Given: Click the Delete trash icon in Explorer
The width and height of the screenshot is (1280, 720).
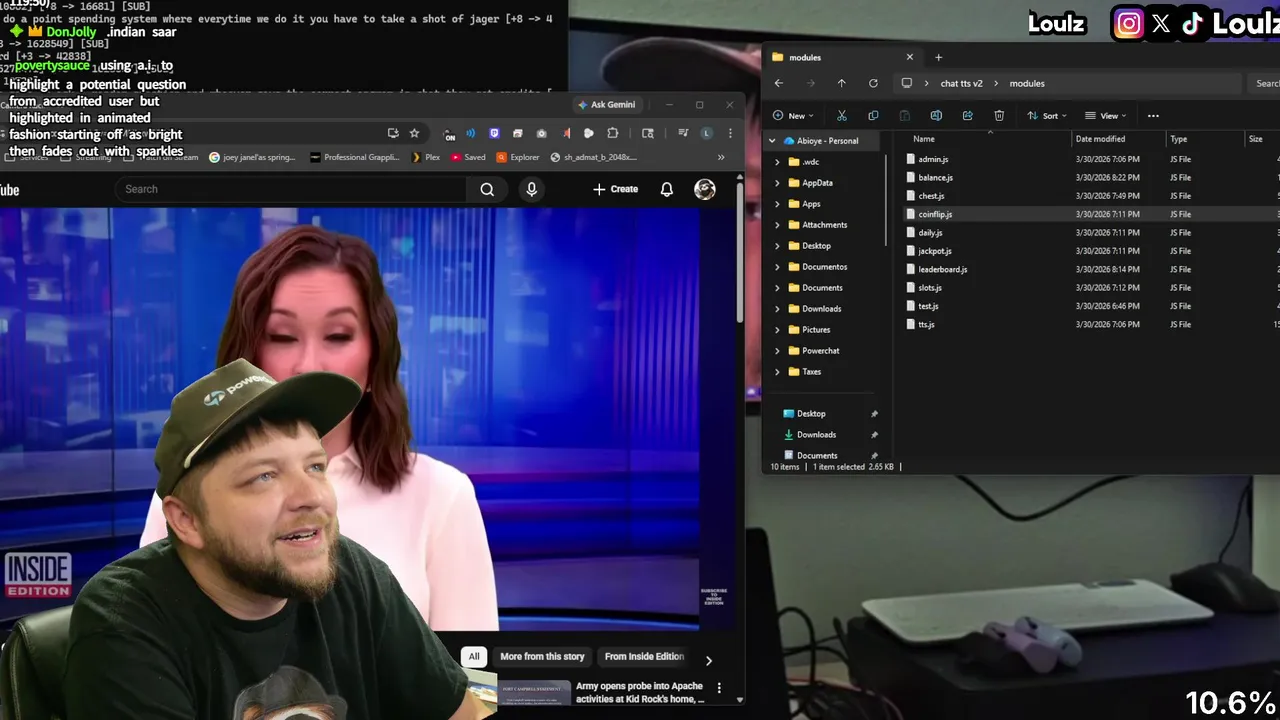Looking at the screenshot, I should coord(999,116).
